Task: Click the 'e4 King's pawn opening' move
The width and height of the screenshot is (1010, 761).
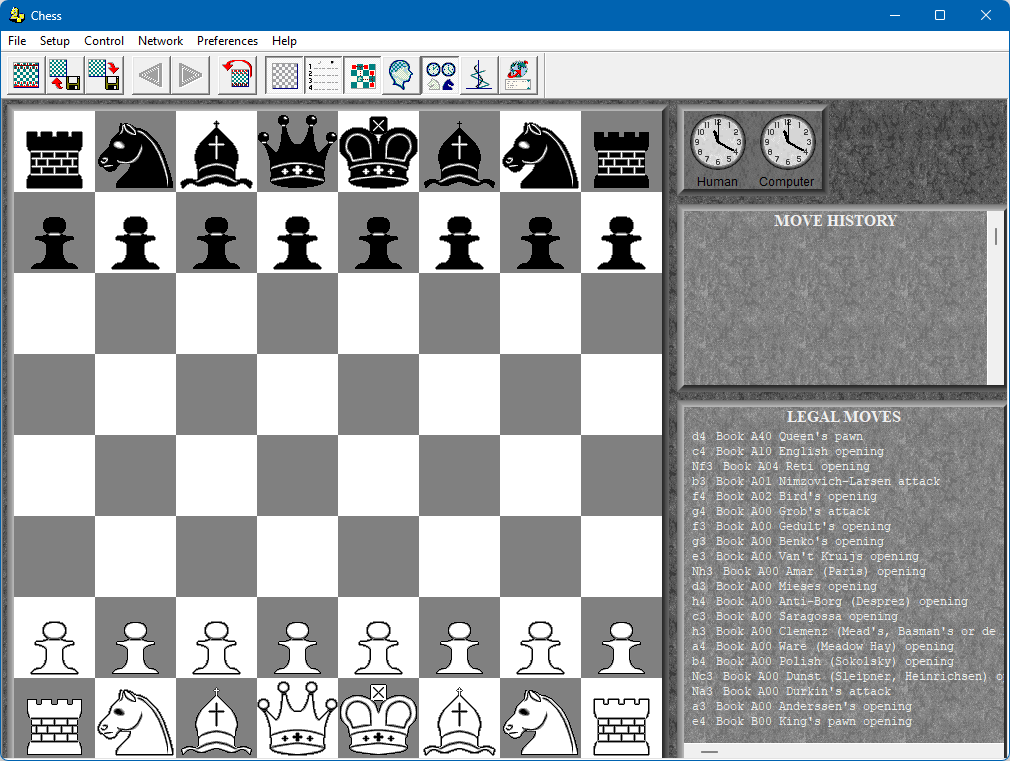Action: click(x=802, y=721)
